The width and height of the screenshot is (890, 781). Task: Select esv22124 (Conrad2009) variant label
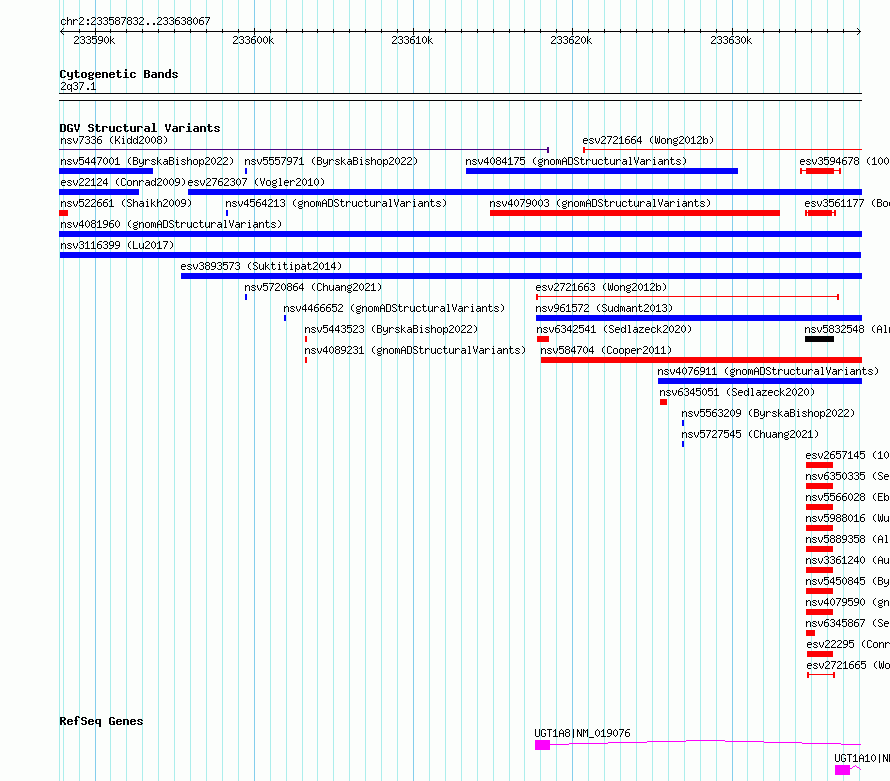click(123, 182)
